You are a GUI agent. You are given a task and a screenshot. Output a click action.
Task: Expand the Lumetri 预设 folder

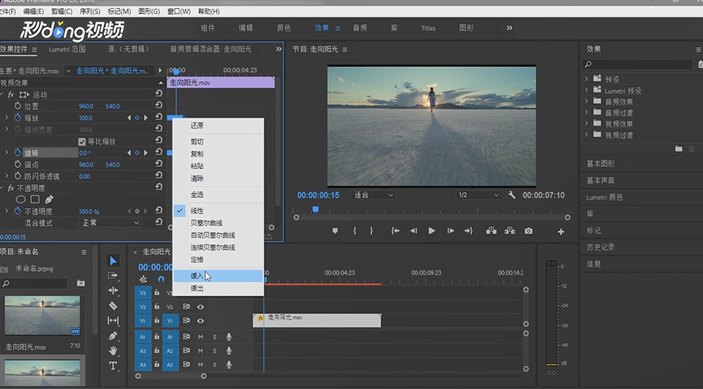[586, 90]
